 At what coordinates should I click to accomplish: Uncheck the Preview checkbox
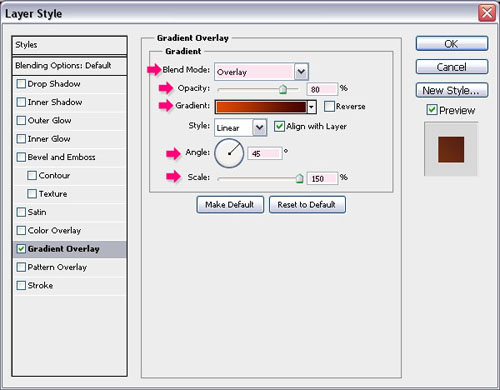(432, 110)
